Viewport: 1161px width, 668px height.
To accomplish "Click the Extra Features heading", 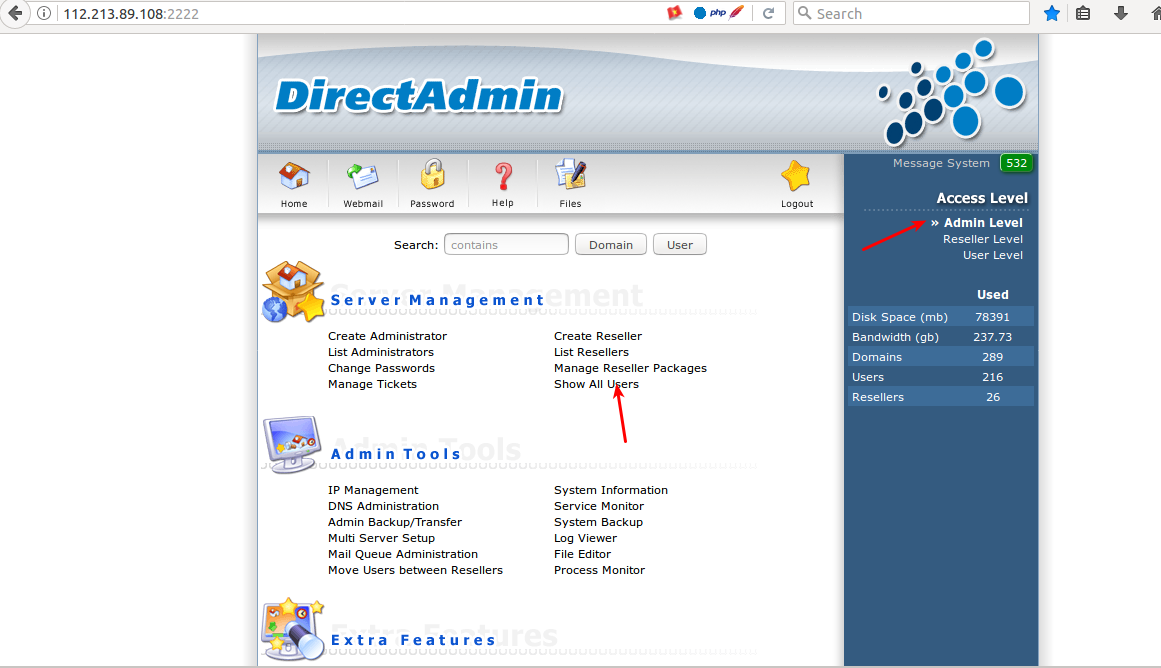I will [412, 640].
